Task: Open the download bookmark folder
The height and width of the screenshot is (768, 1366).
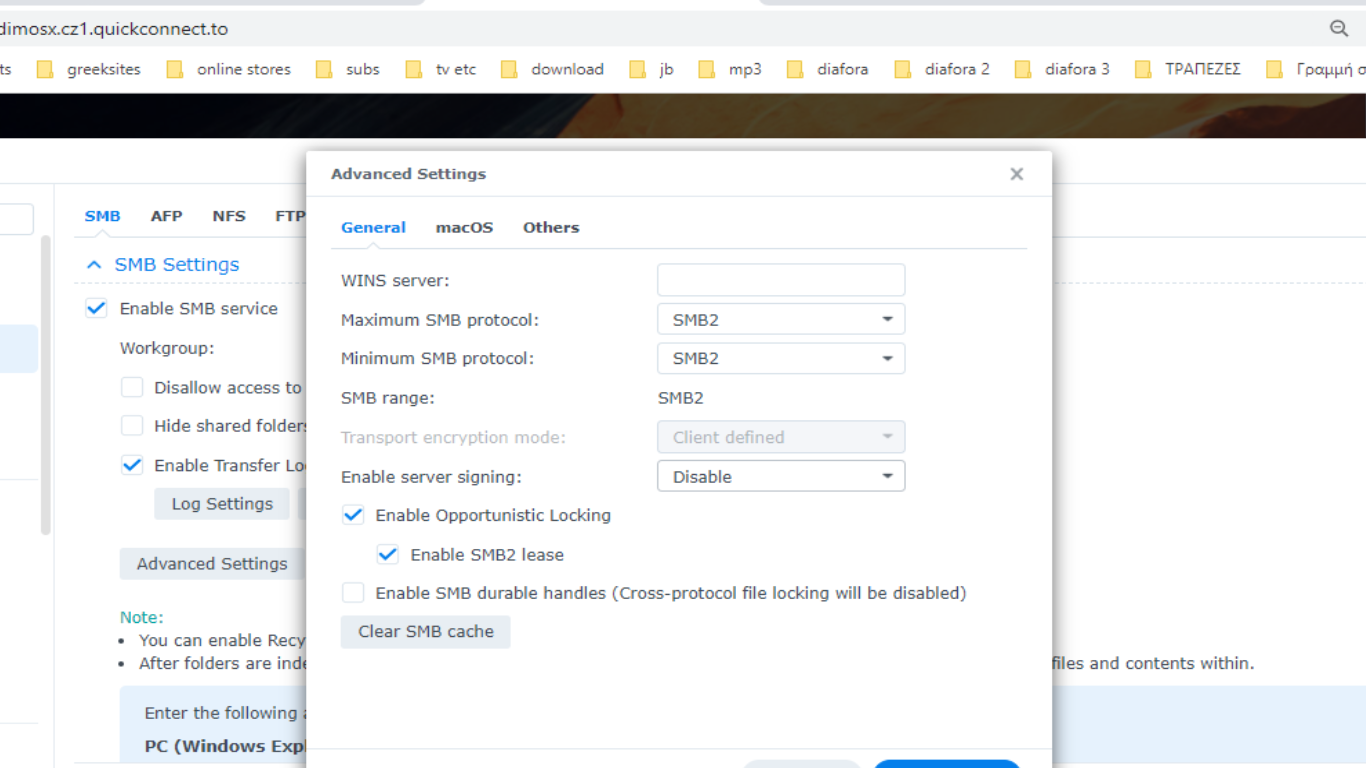Action: (x=553, y=69)
